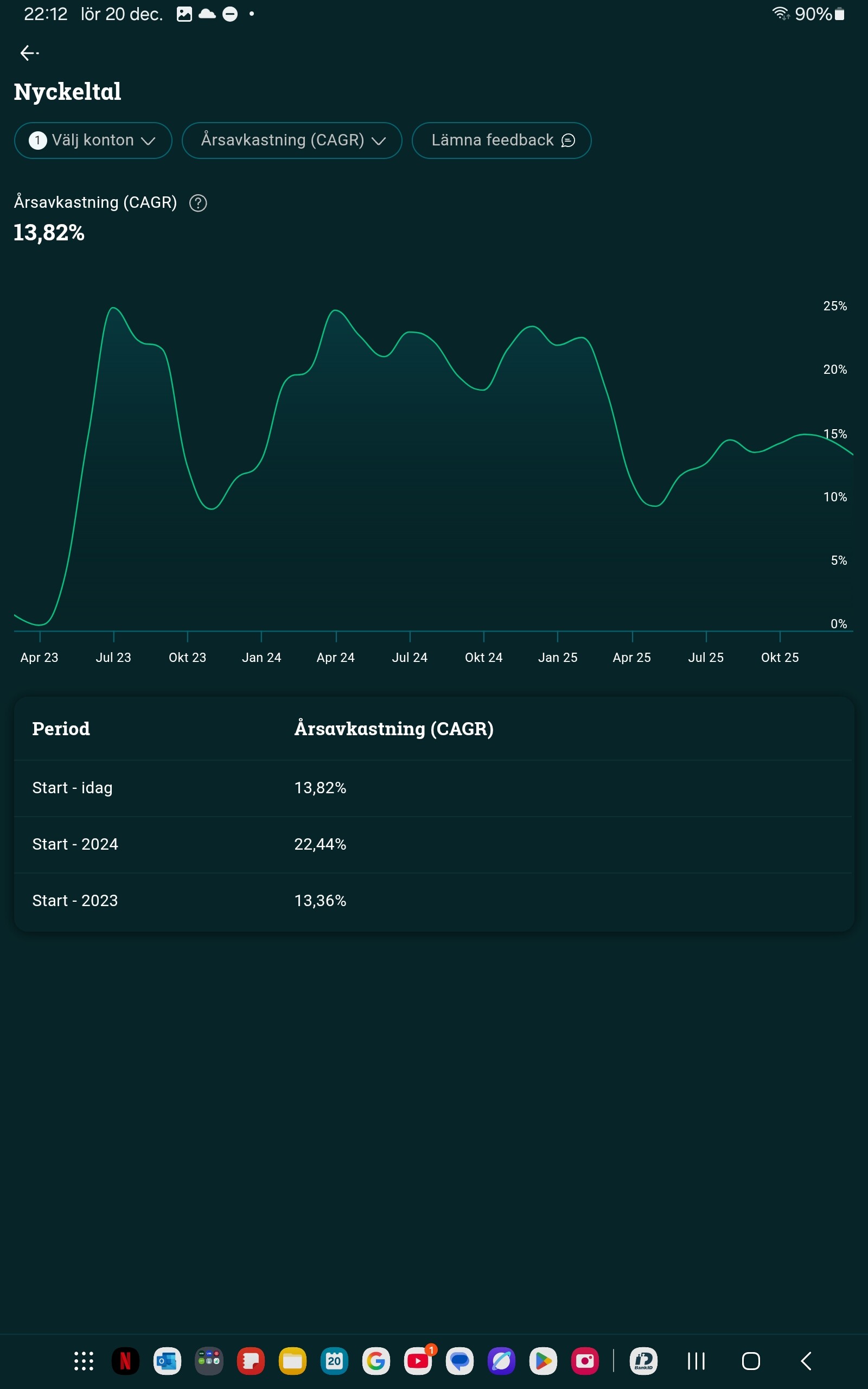The image size is (868, 1389).
Task: Tap the Start - 2023 period row
Action: [x=433, y=901]
